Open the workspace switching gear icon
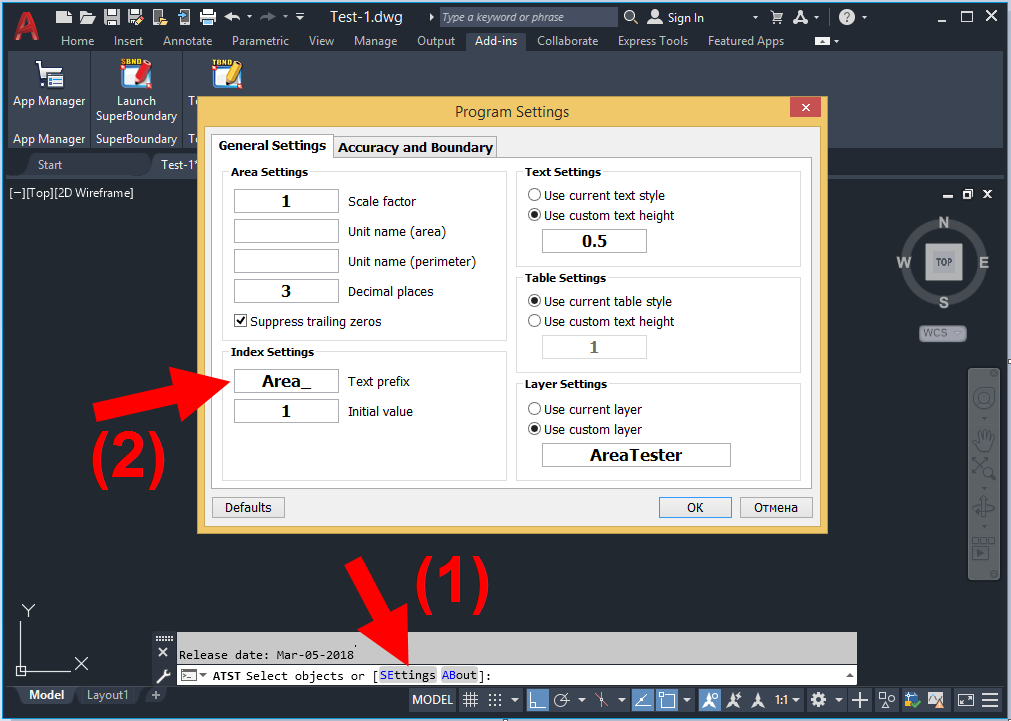 (818, 700)
